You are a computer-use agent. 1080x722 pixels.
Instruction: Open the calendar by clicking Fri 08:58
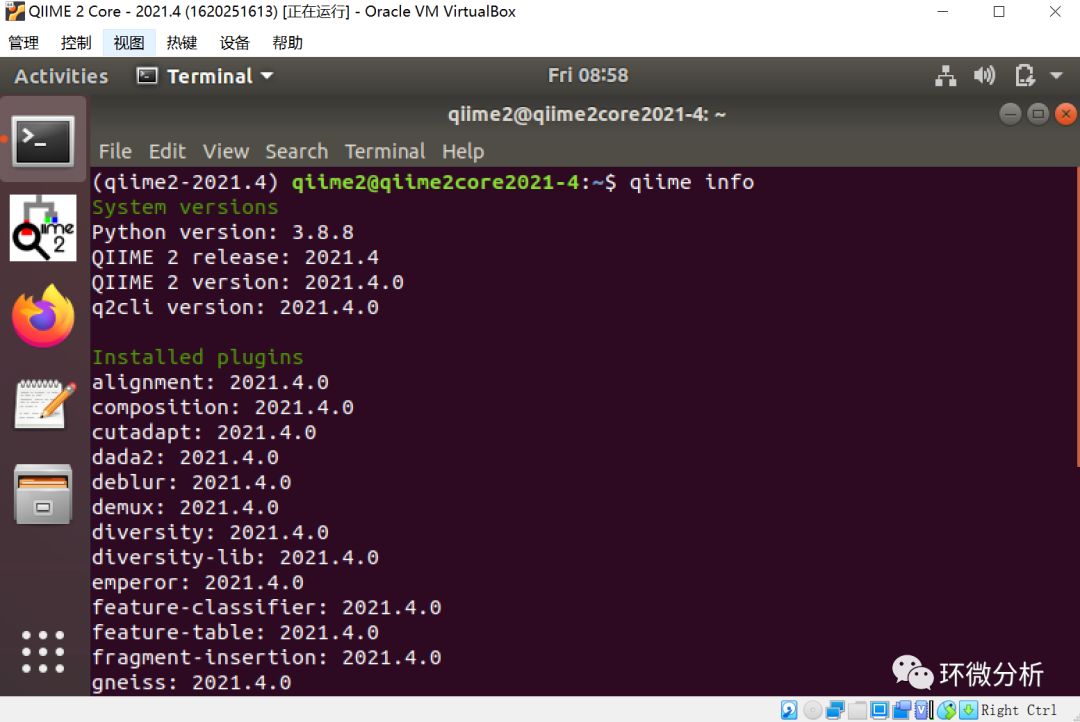(x=588, y=75)
